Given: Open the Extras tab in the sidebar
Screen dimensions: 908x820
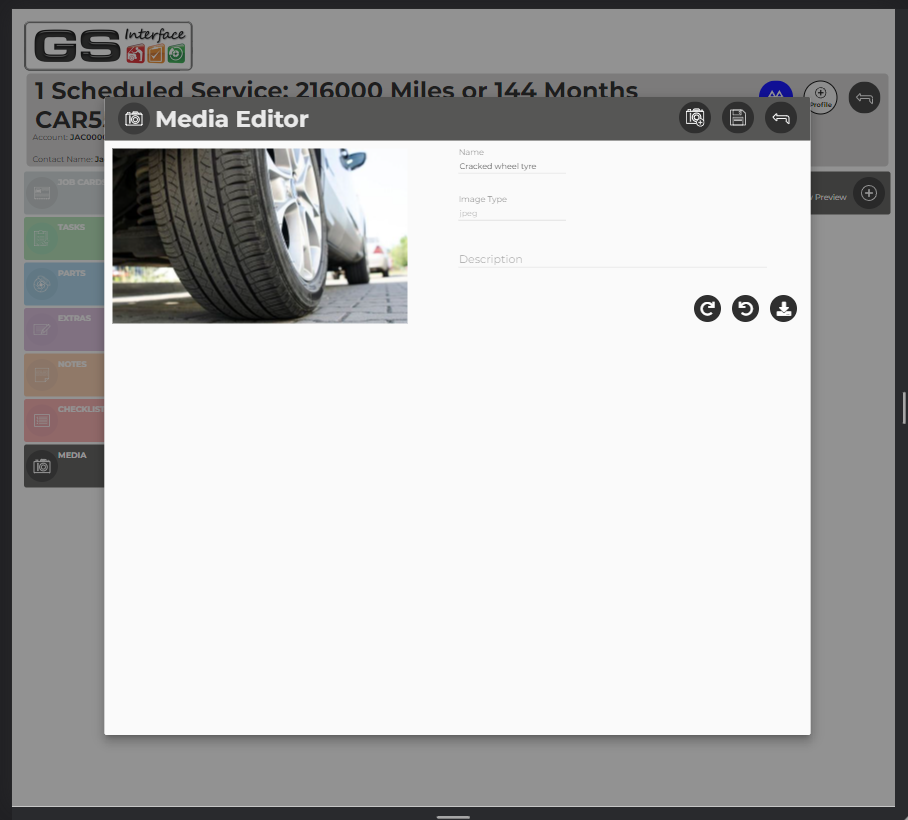Looking at the screenshot, I should pyautogui.click(x=64, y=329).
